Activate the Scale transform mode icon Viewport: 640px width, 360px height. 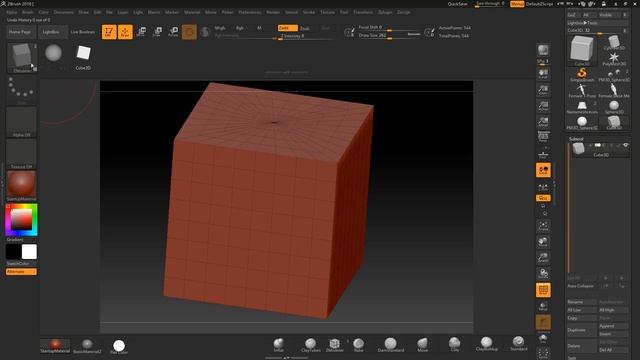pos(157,31)
